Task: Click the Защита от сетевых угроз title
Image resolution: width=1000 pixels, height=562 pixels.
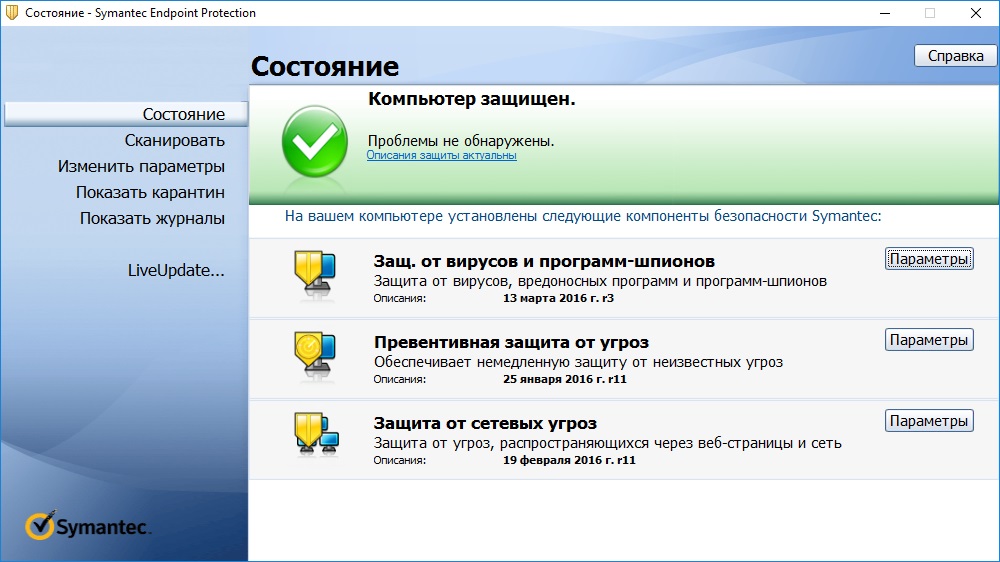Action: pyautogui.click(x=485, y=424)
